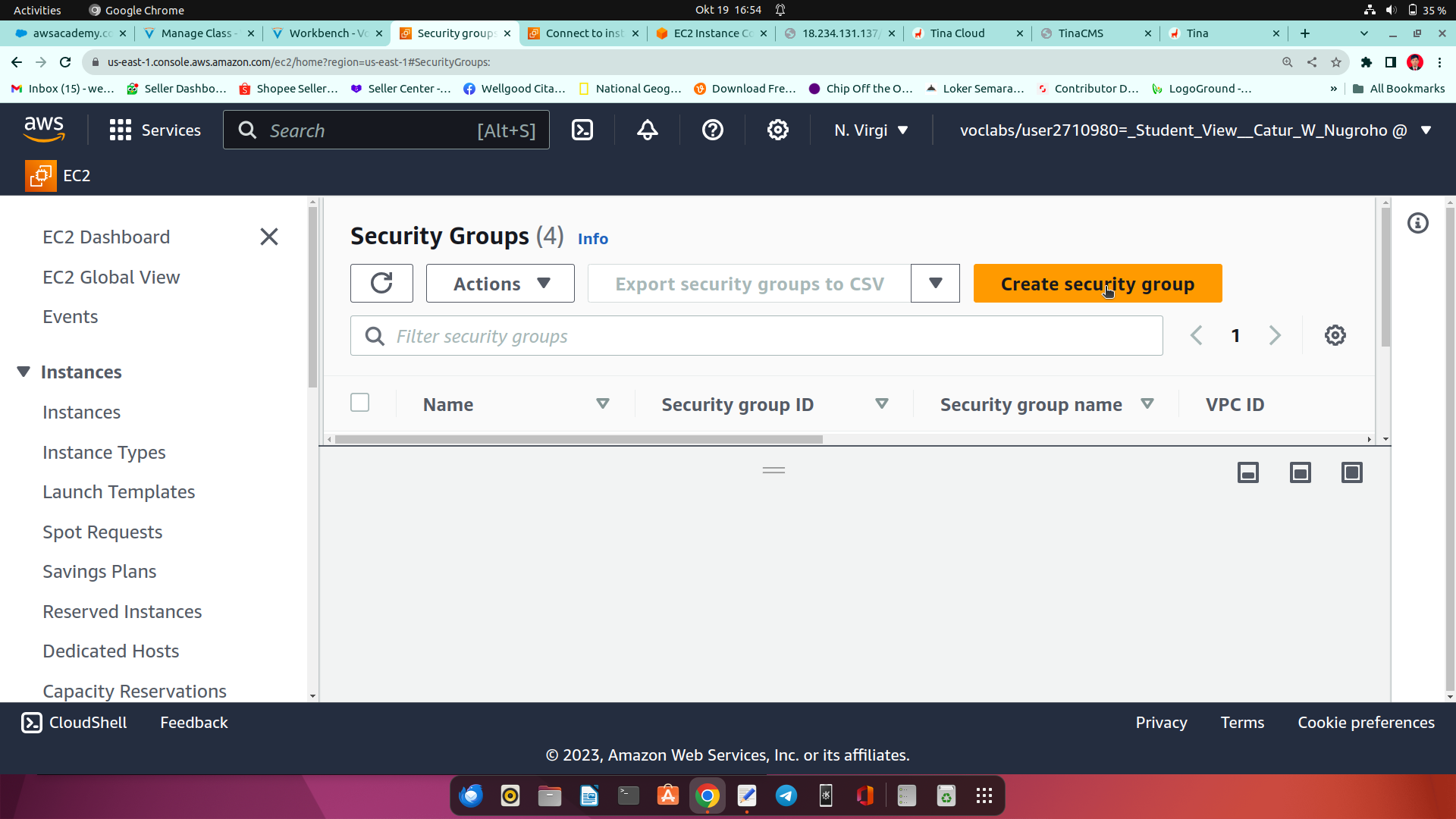Click Create security group button
The width and height of the screenshot is (1456, 819).
(x=1097, y=284)
